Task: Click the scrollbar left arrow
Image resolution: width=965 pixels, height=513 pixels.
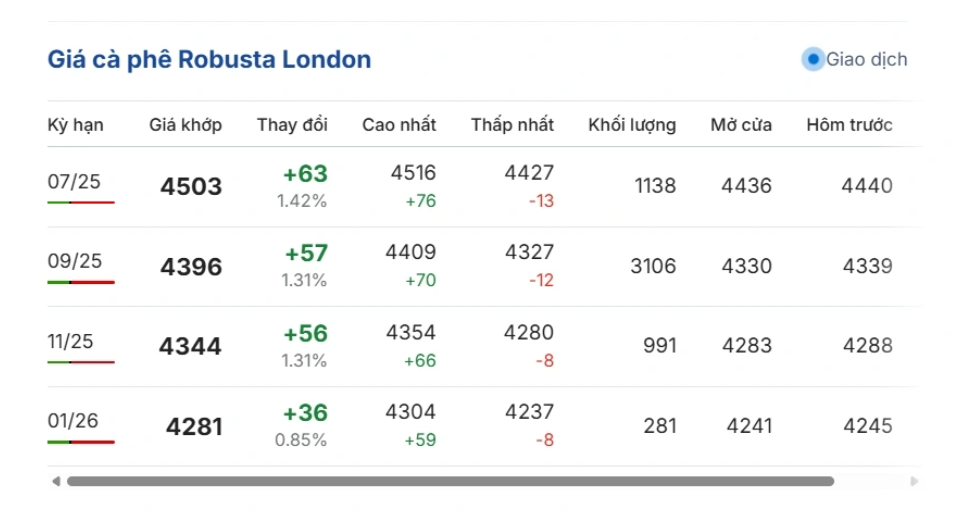Action: tap(56, 481)
